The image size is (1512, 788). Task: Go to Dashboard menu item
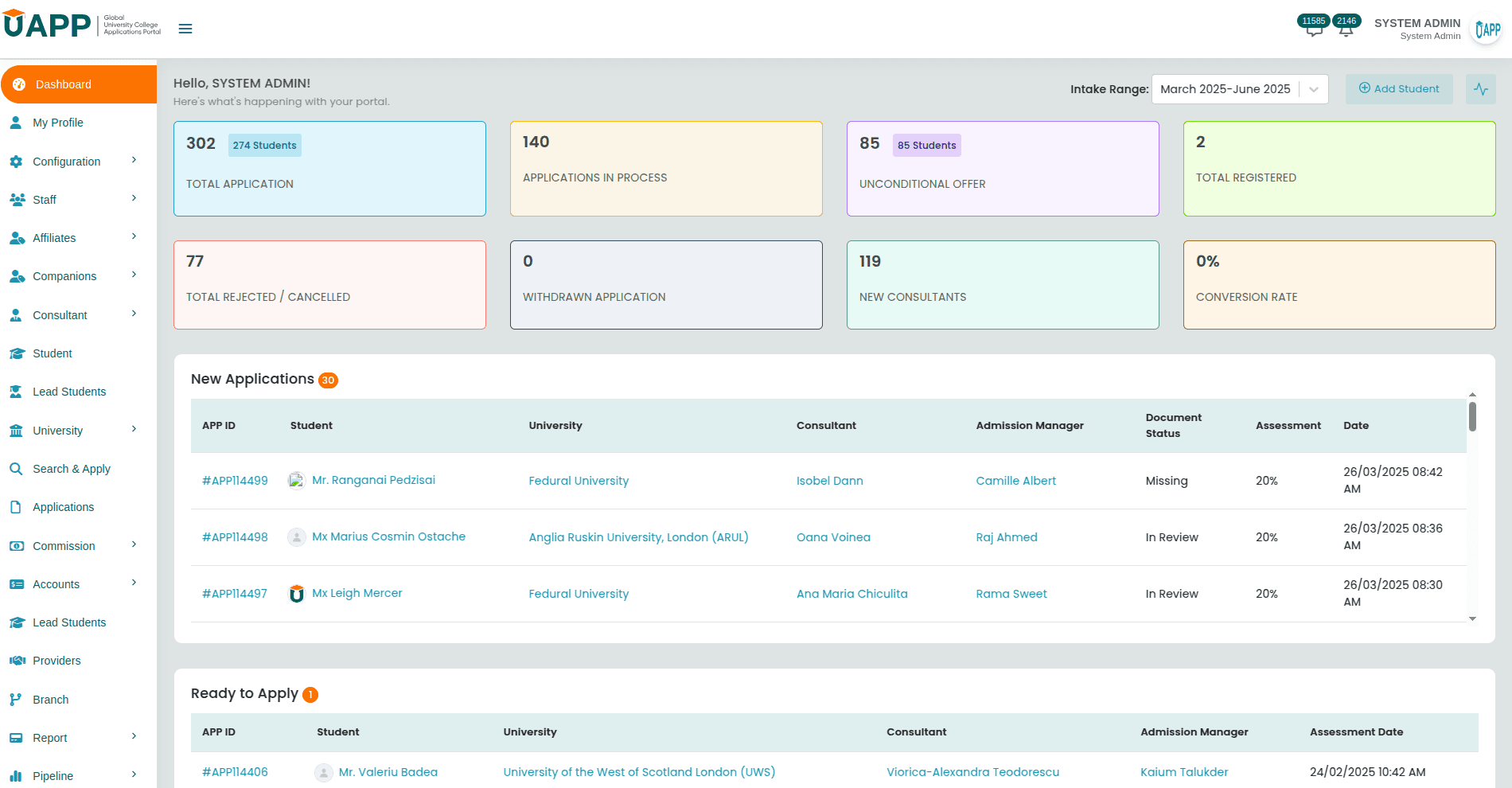(79, 84)
